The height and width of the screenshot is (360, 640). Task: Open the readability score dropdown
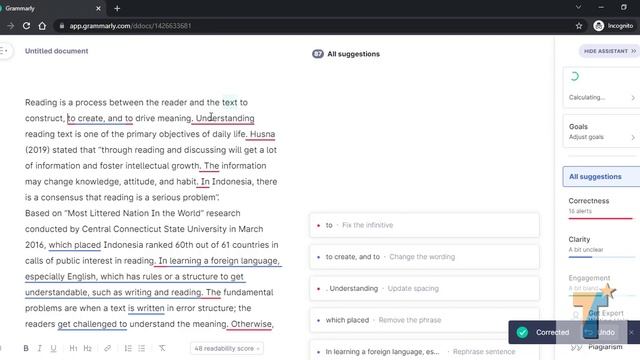[227, 349]
